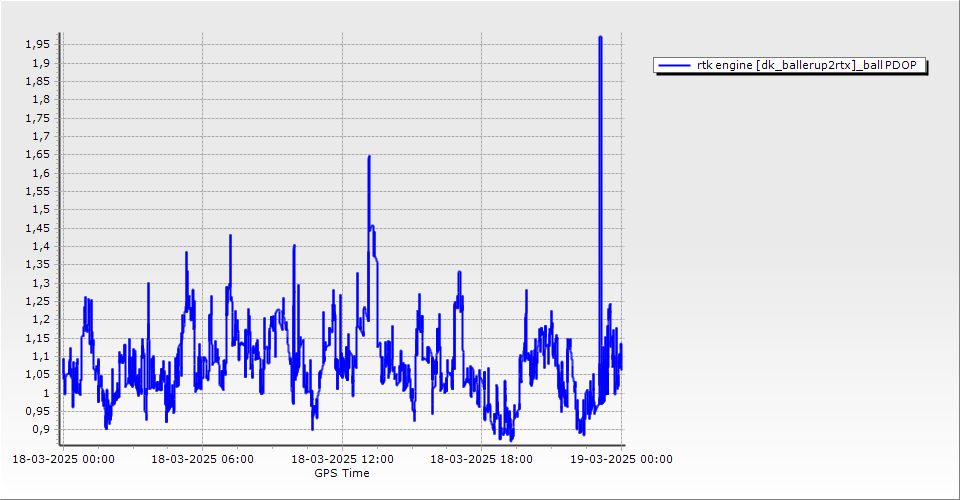
Task: Click the PDOP legend entry label
Action: (807, 65)
